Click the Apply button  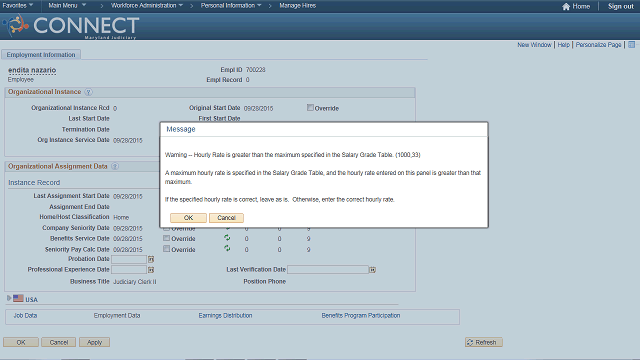[x=94, y=342]
